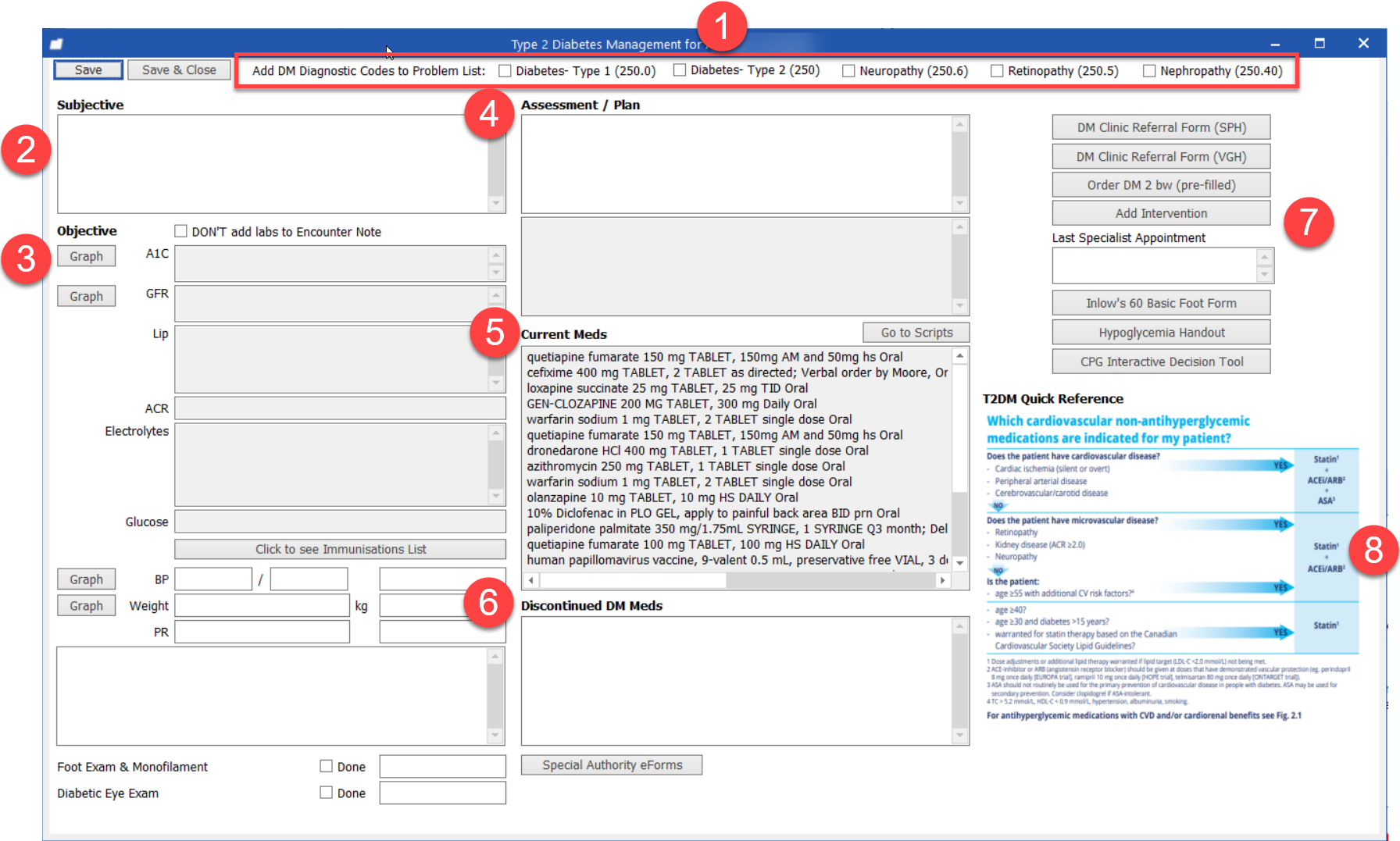Check DON'T add labs to Encounter Note

181,231
